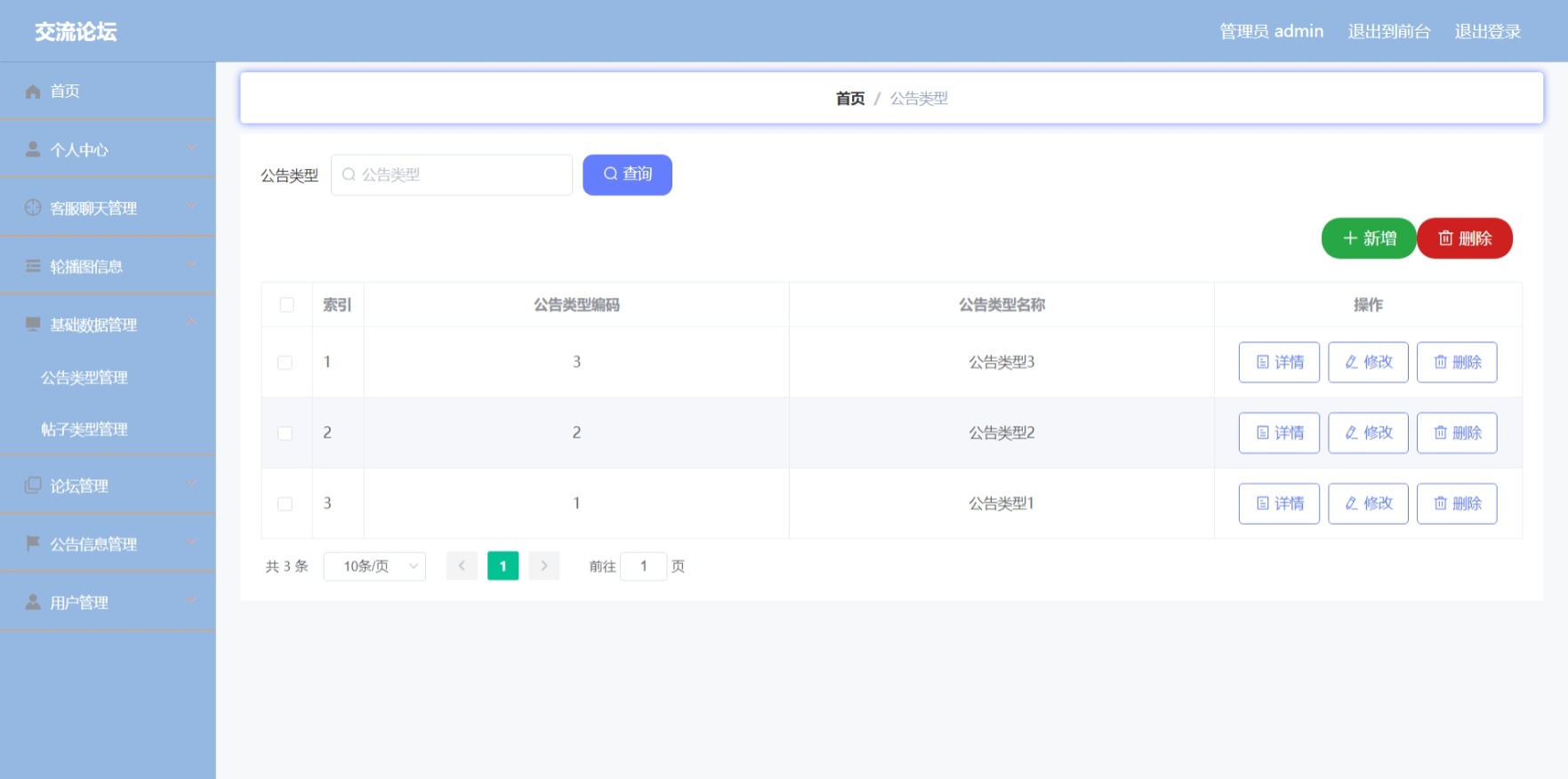The image size is (1568, 779).
Task: Click the flag icon next to 公告信息管理
Action: point(33,543)
